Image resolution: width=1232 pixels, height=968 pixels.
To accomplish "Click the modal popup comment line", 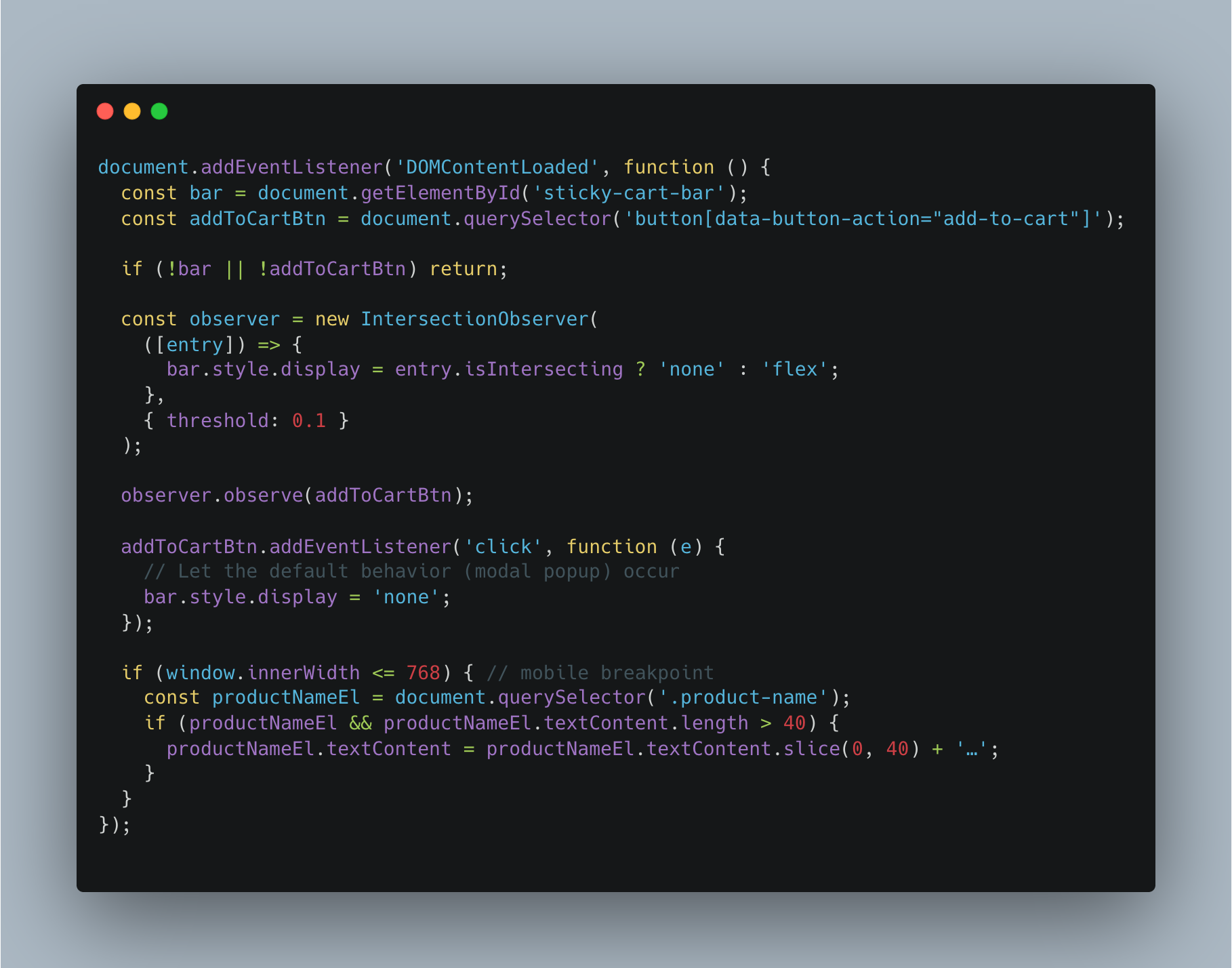I will pos(411,571).
